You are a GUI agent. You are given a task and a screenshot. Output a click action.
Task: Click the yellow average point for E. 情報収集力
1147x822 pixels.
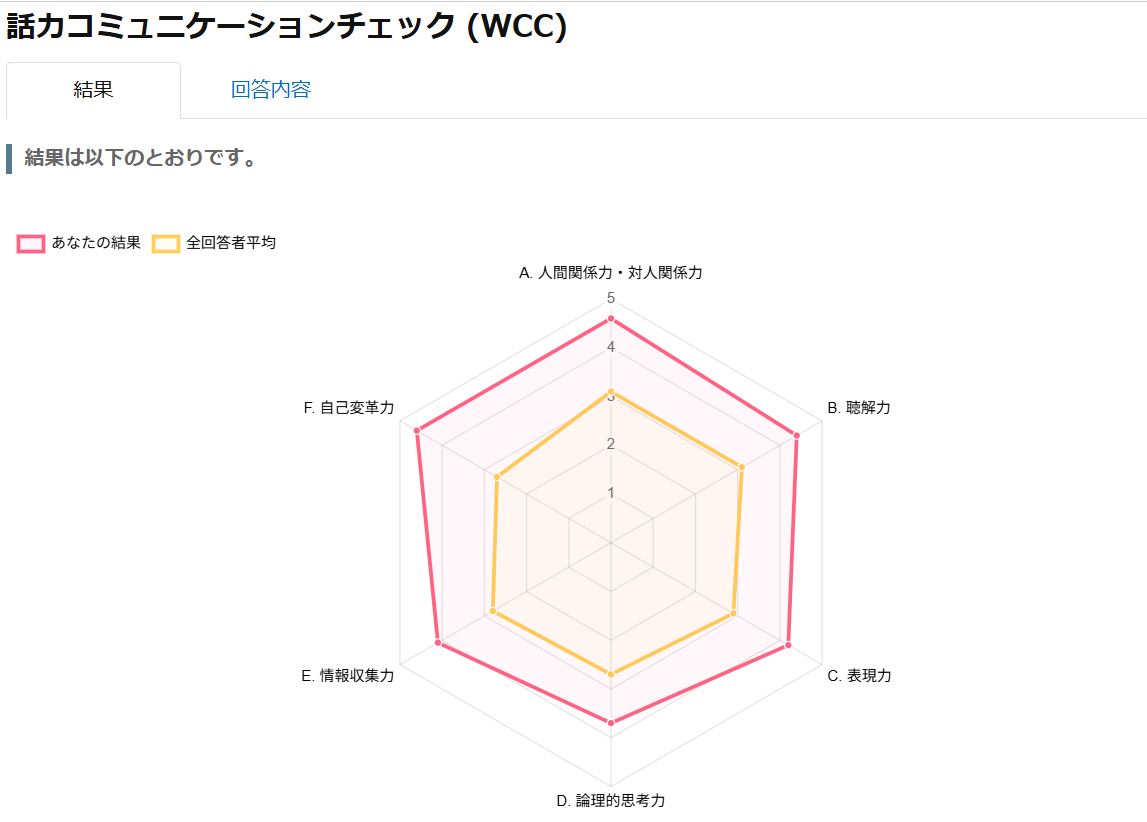tap(492, 611)
